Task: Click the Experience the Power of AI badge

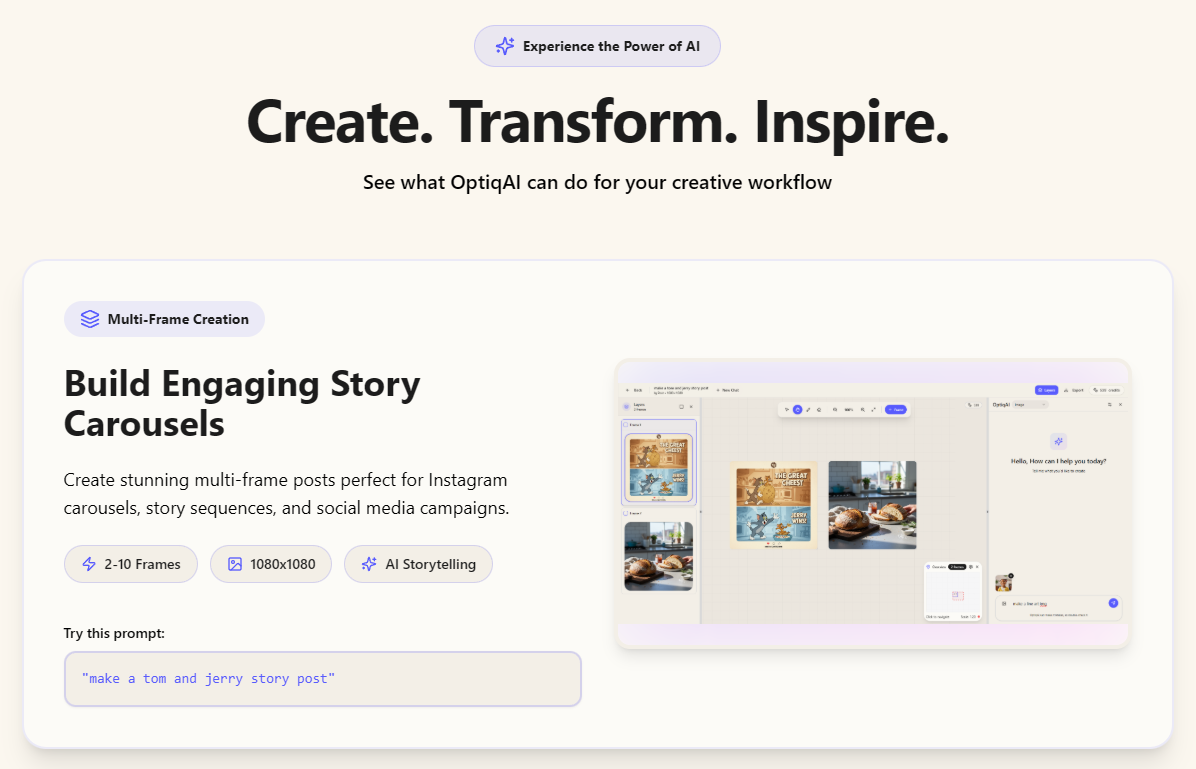Action: coord(597,46)
